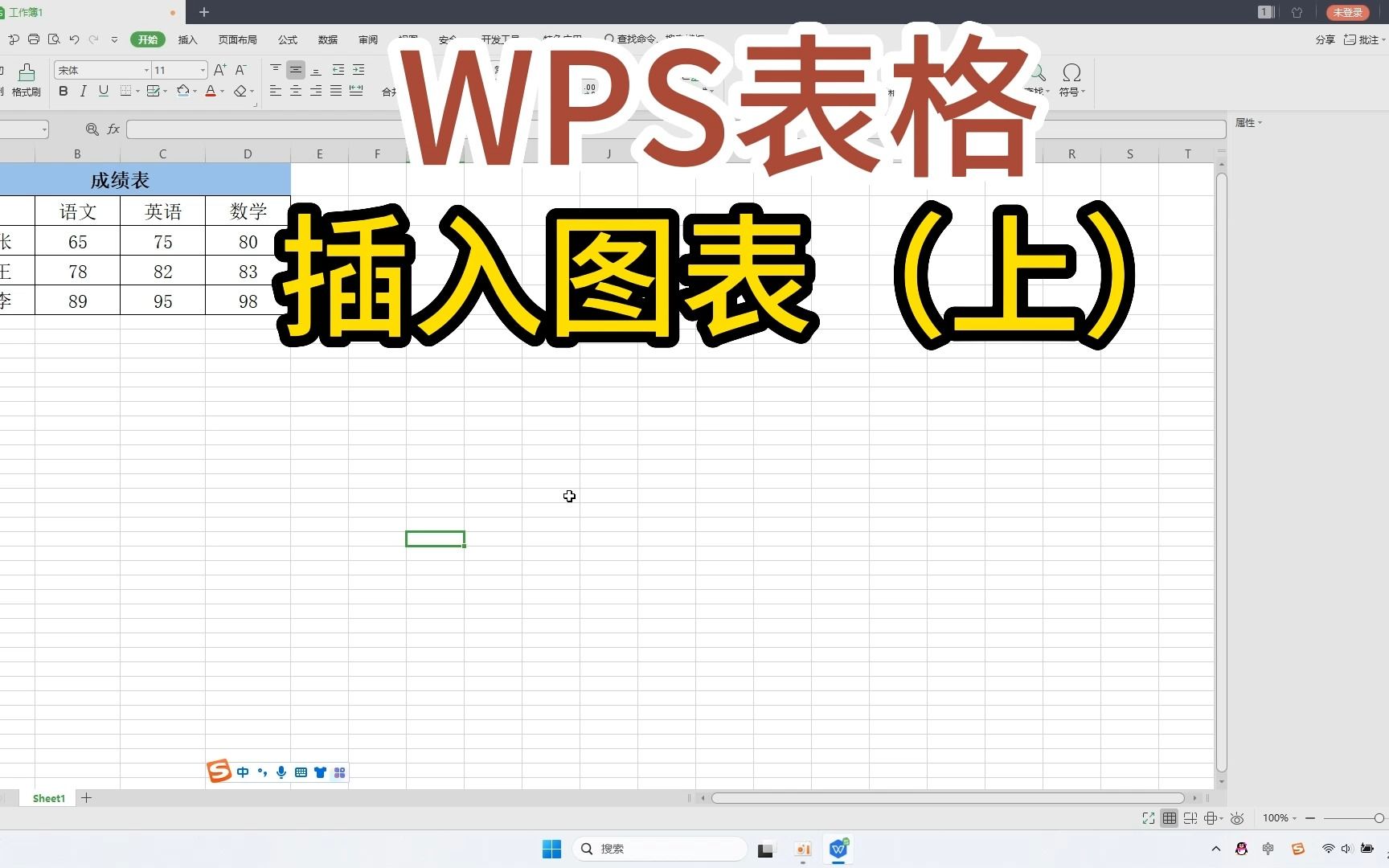Image resolution: width=1389 pixels, height=868 pixels.
Task: Open the 属性 properties panel menu
Action: (1248, 123)
